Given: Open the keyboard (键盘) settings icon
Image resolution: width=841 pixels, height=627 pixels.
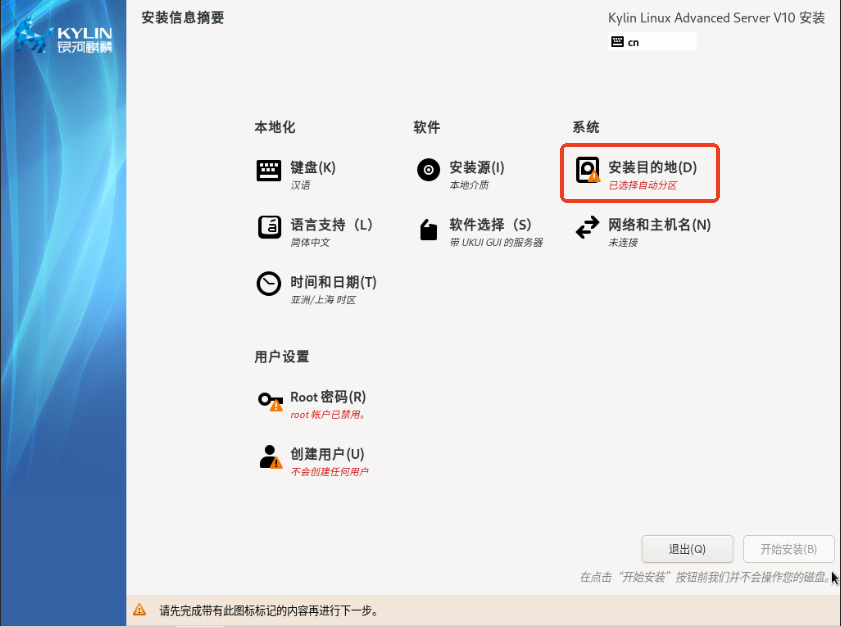Looking at the screenshot, I should point(269,171).
